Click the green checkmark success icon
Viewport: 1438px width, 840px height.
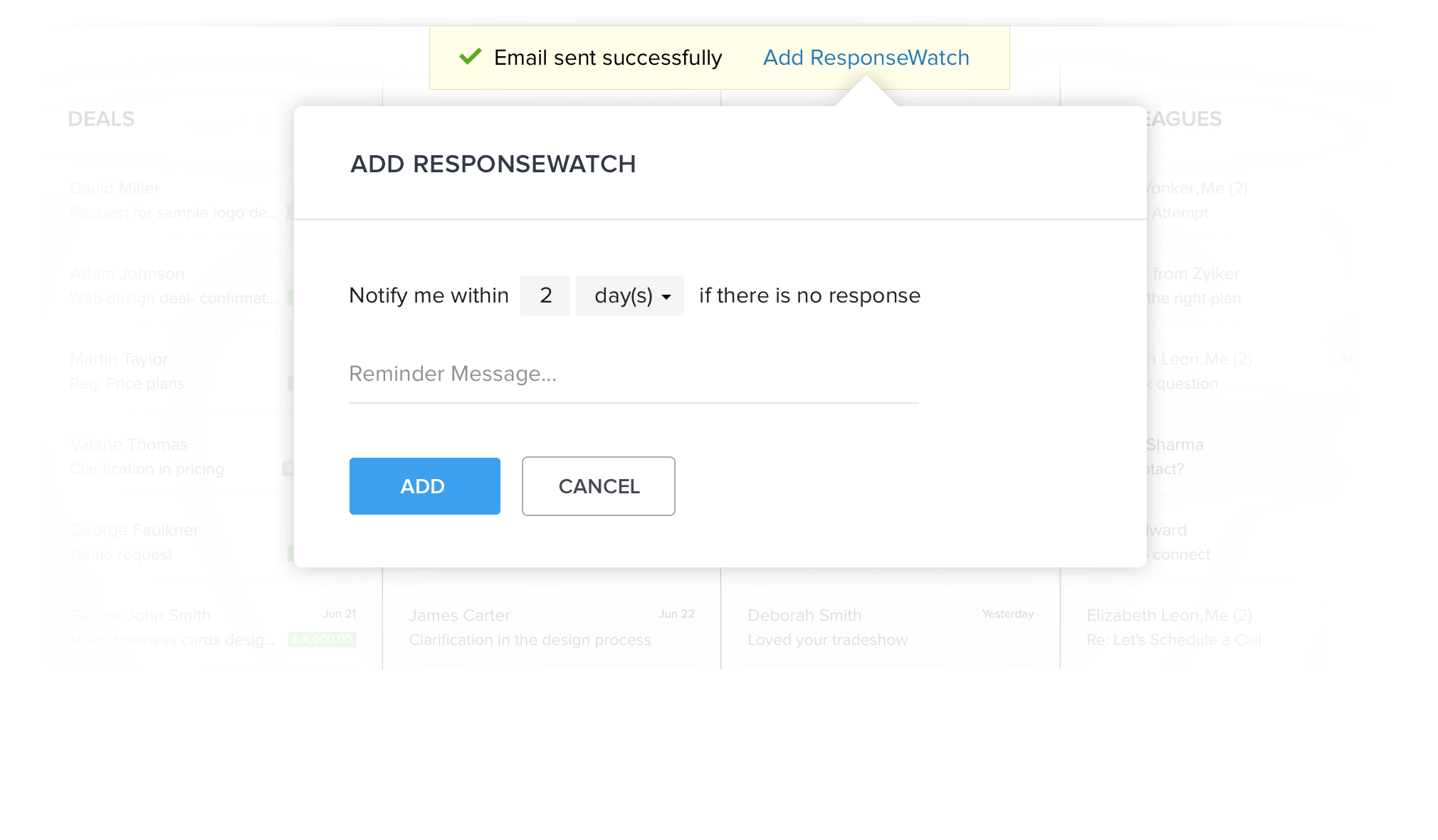coord(471,57)
